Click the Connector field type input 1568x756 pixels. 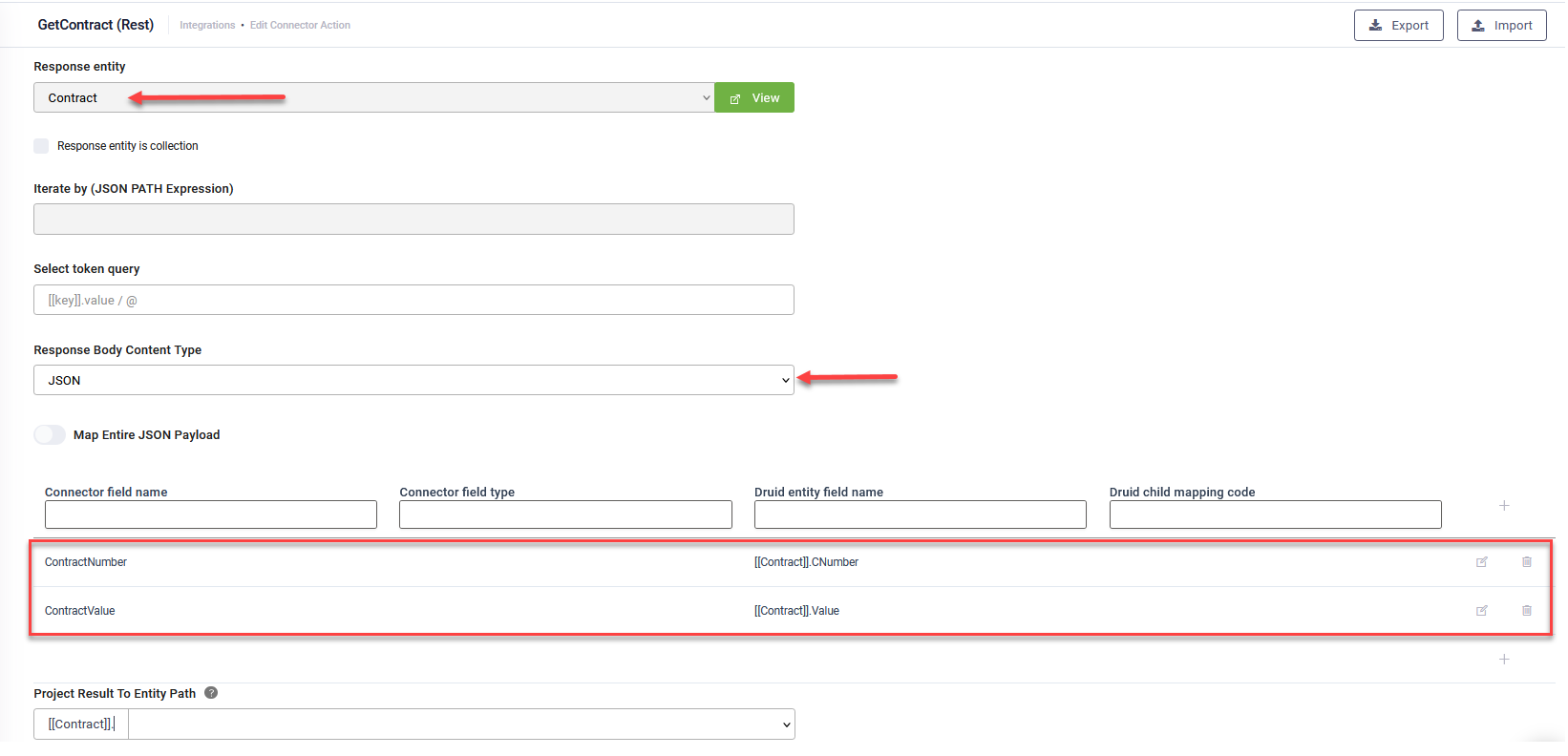coord(565,514)
